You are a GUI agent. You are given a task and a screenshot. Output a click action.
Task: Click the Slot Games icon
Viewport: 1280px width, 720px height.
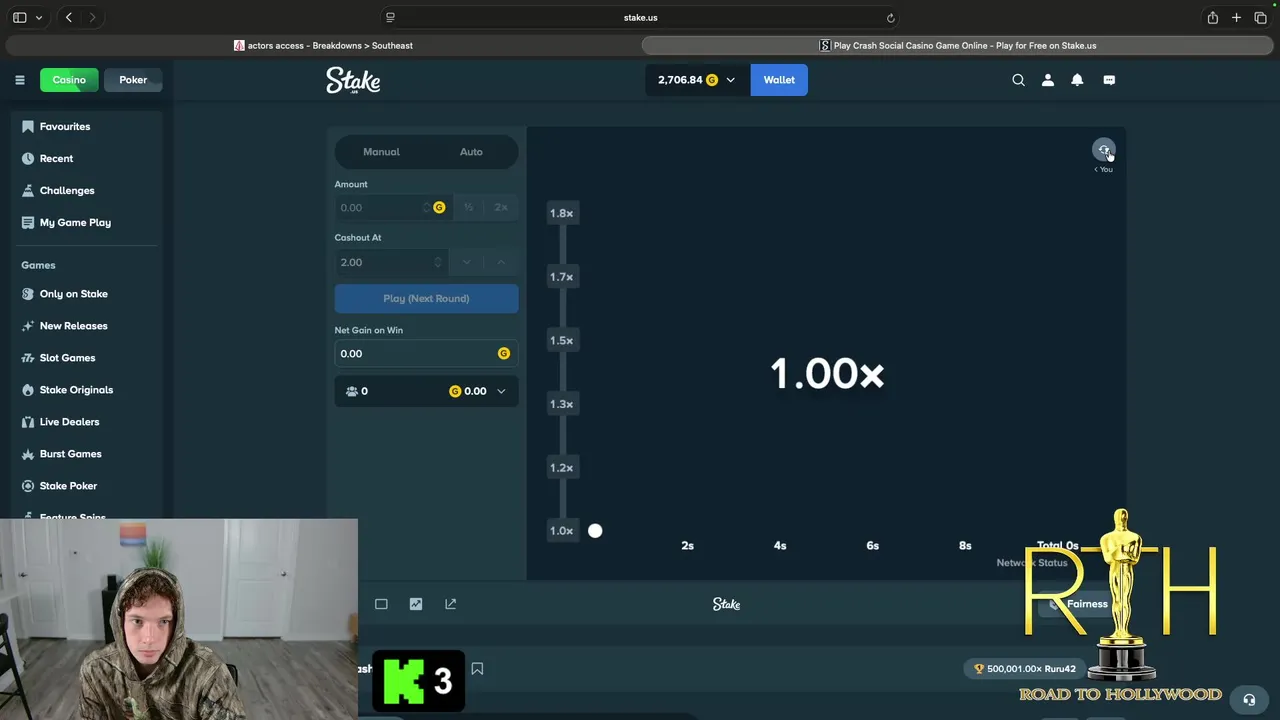(x=28, y=358)
